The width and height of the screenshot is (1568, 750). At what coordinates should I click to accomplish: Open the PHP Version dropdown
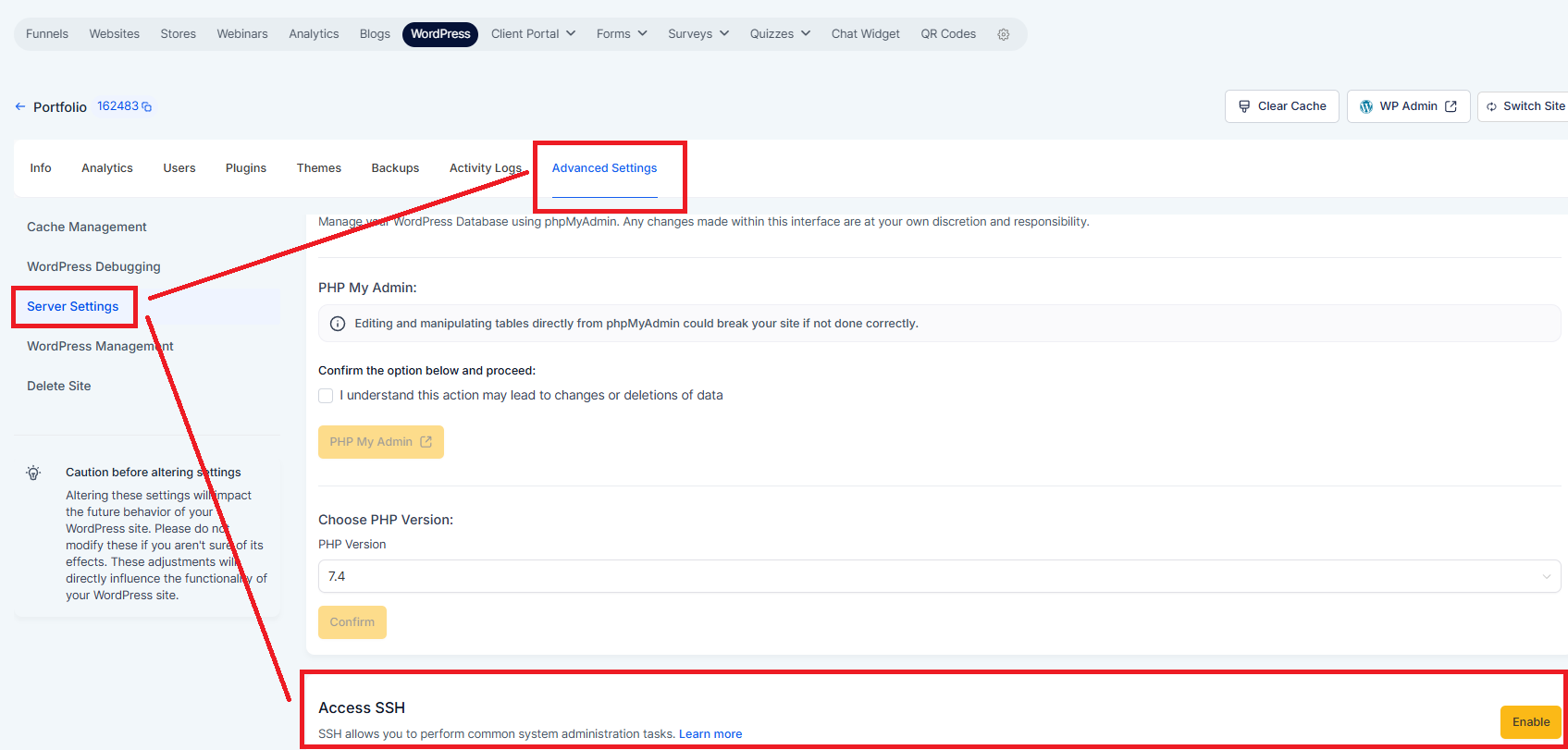939,576
